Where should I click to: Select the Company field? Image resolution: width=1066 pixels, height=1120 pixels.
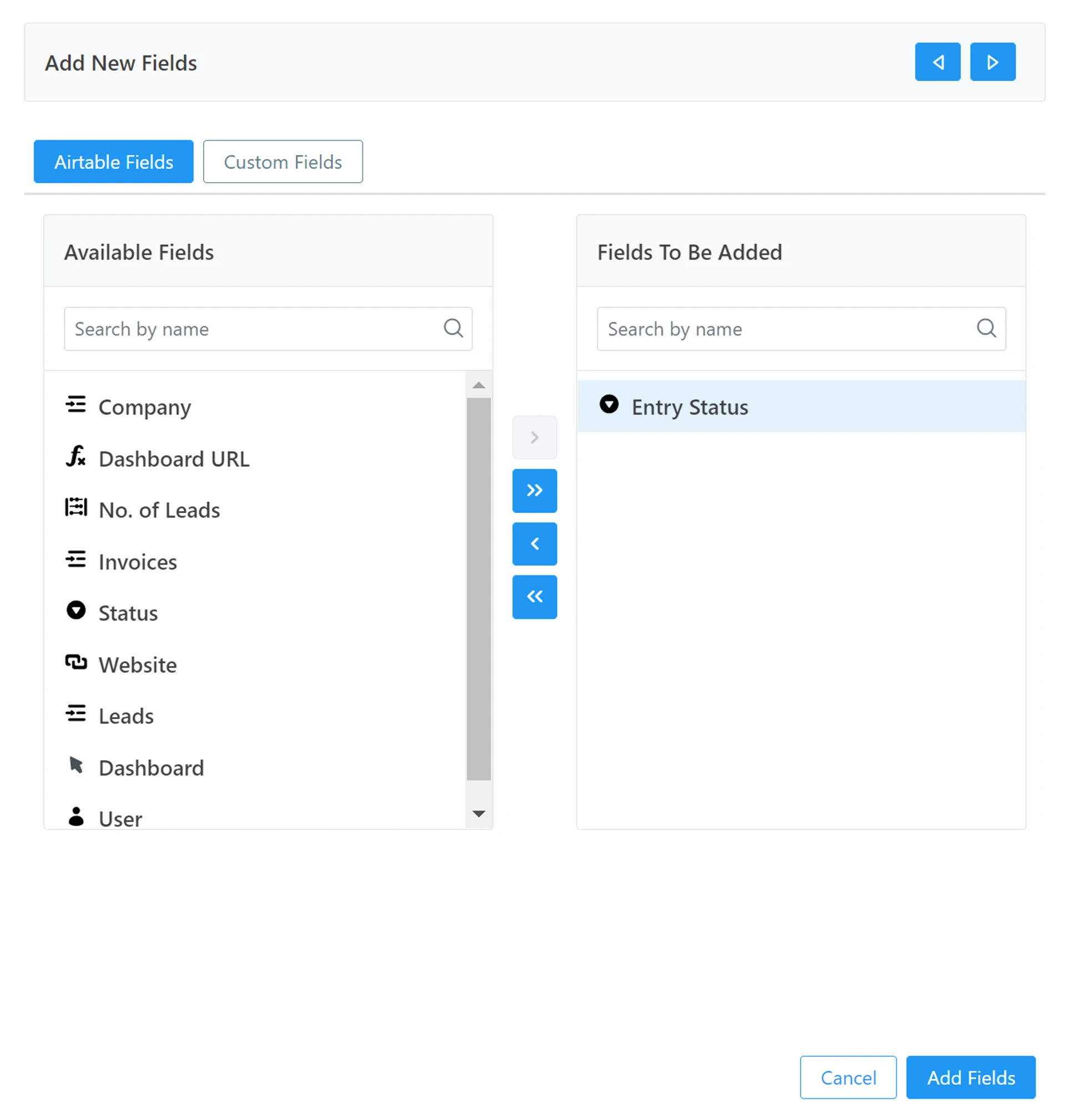(144, 407)
